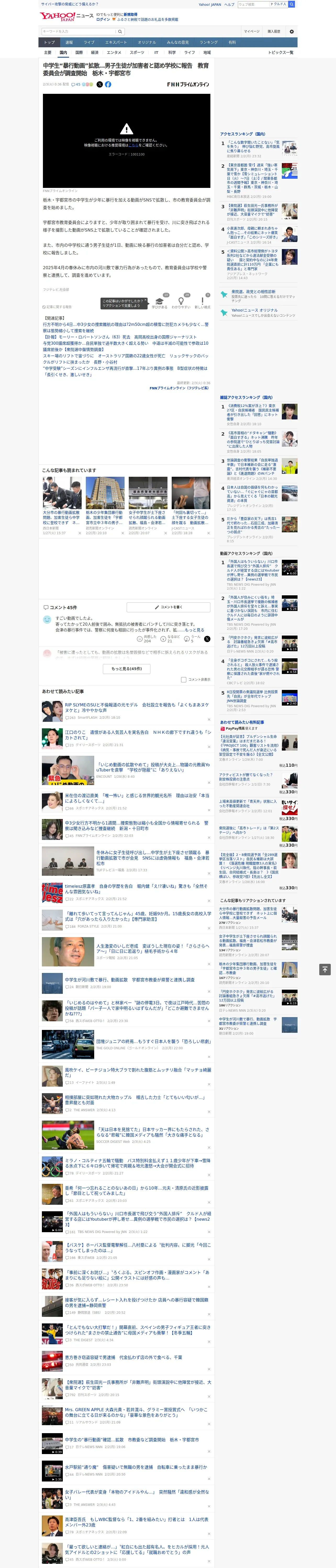Select the 主要 category

point(48,52)
